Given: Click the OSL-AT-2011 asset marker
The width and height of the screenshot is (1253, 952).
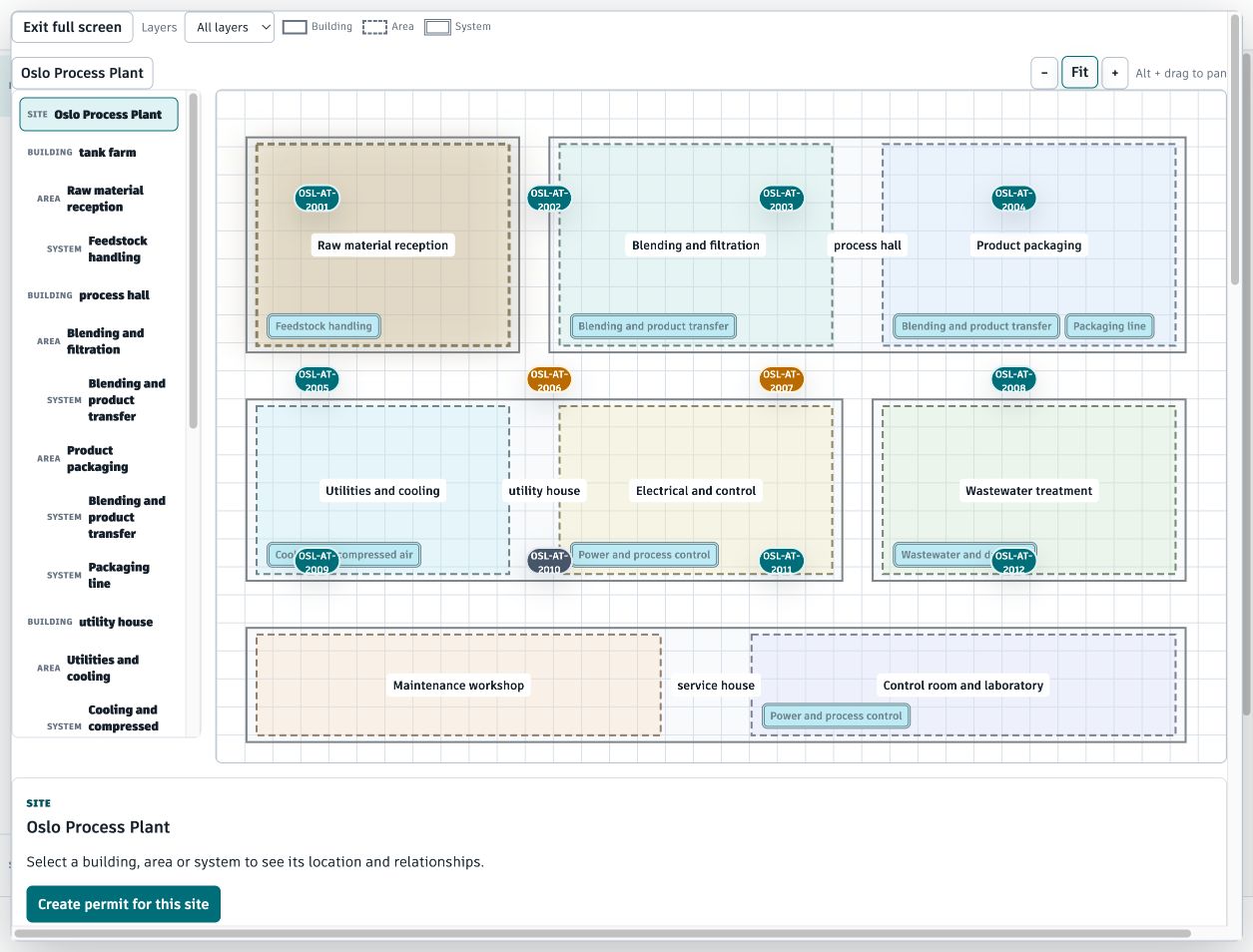Looking at the screenshot, I should pyautogui.click(x=782, y=561).
